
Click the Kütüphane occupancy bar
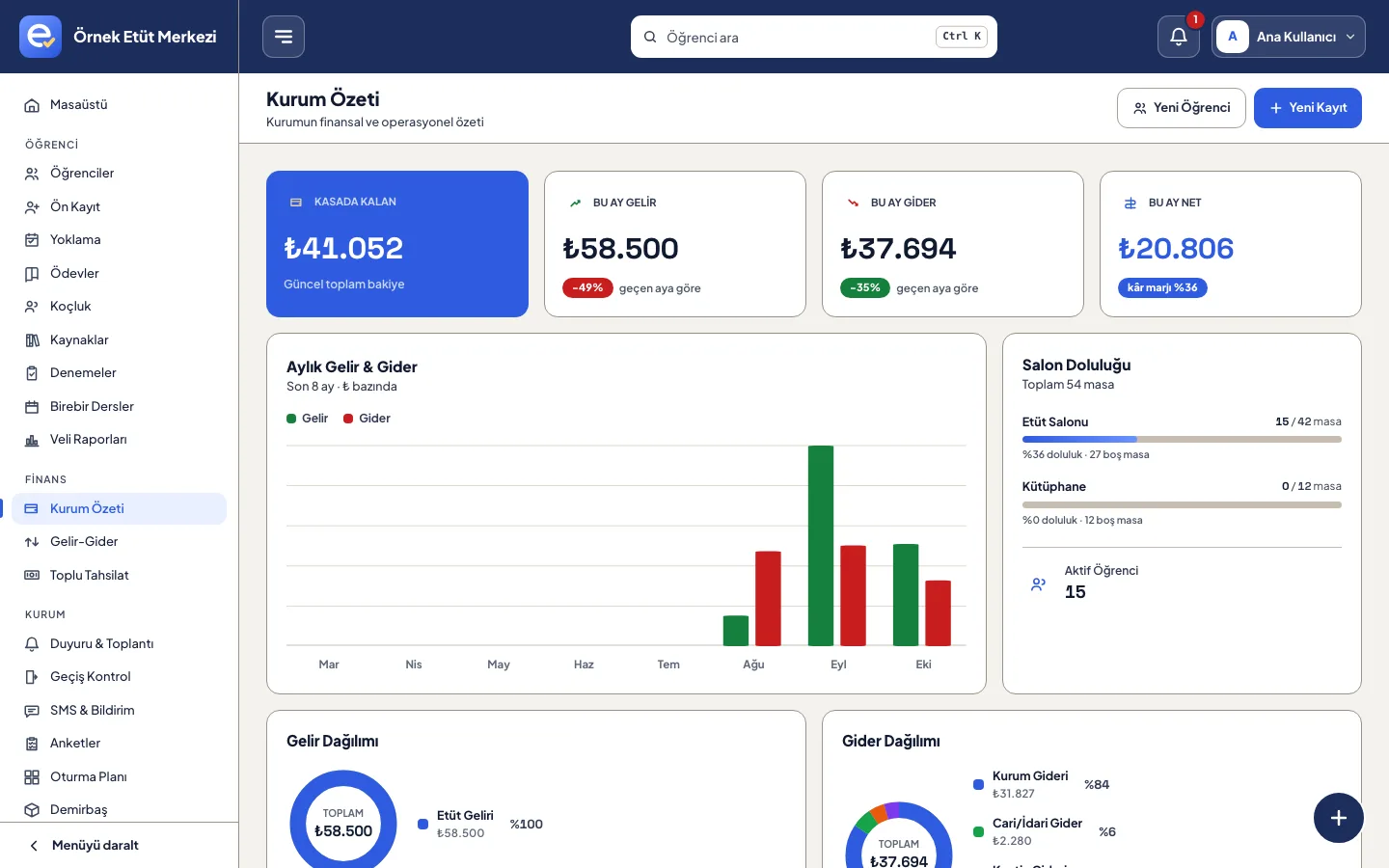pyautogui.click(x=1182, y=504)
